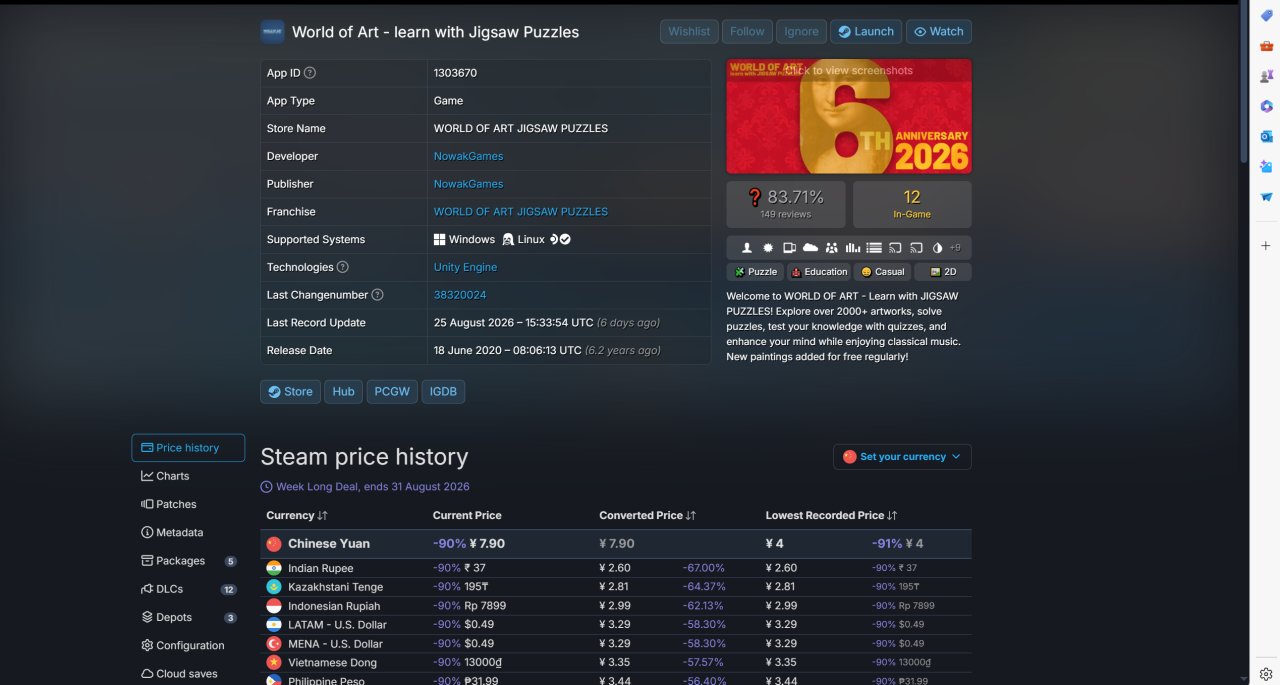Image resolution: width=1280 pixels, height=685 pixels.
Task: Open the Patches sidebar tab
Action: (188, 504)
